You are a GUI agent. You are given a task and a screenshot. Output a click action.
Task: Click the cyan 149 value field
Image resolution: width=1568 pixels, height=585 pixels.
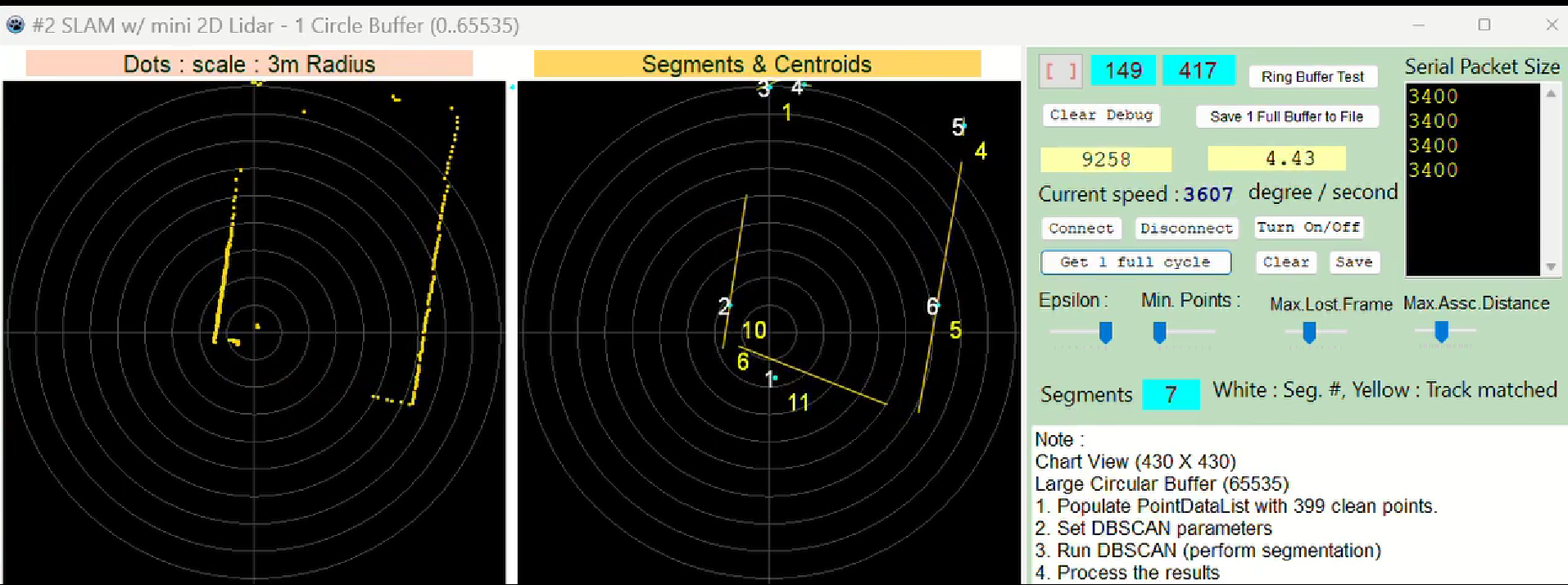click(1123, 70)
